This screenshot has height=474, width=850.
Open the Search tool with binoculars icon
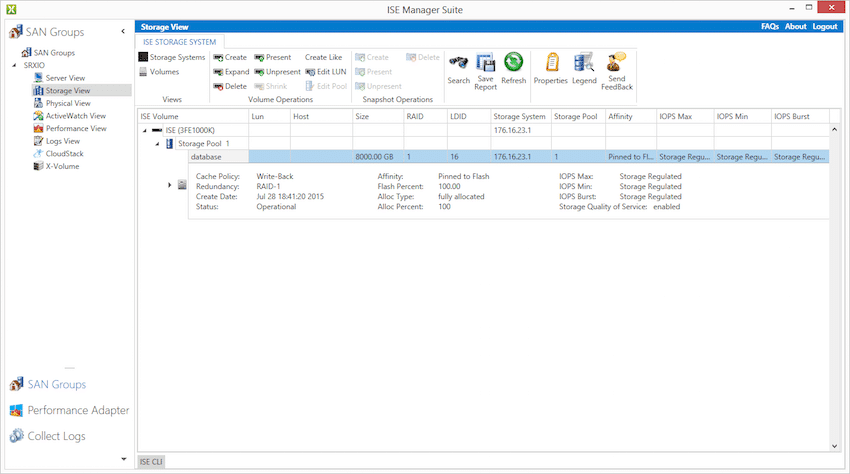(459, 69)
